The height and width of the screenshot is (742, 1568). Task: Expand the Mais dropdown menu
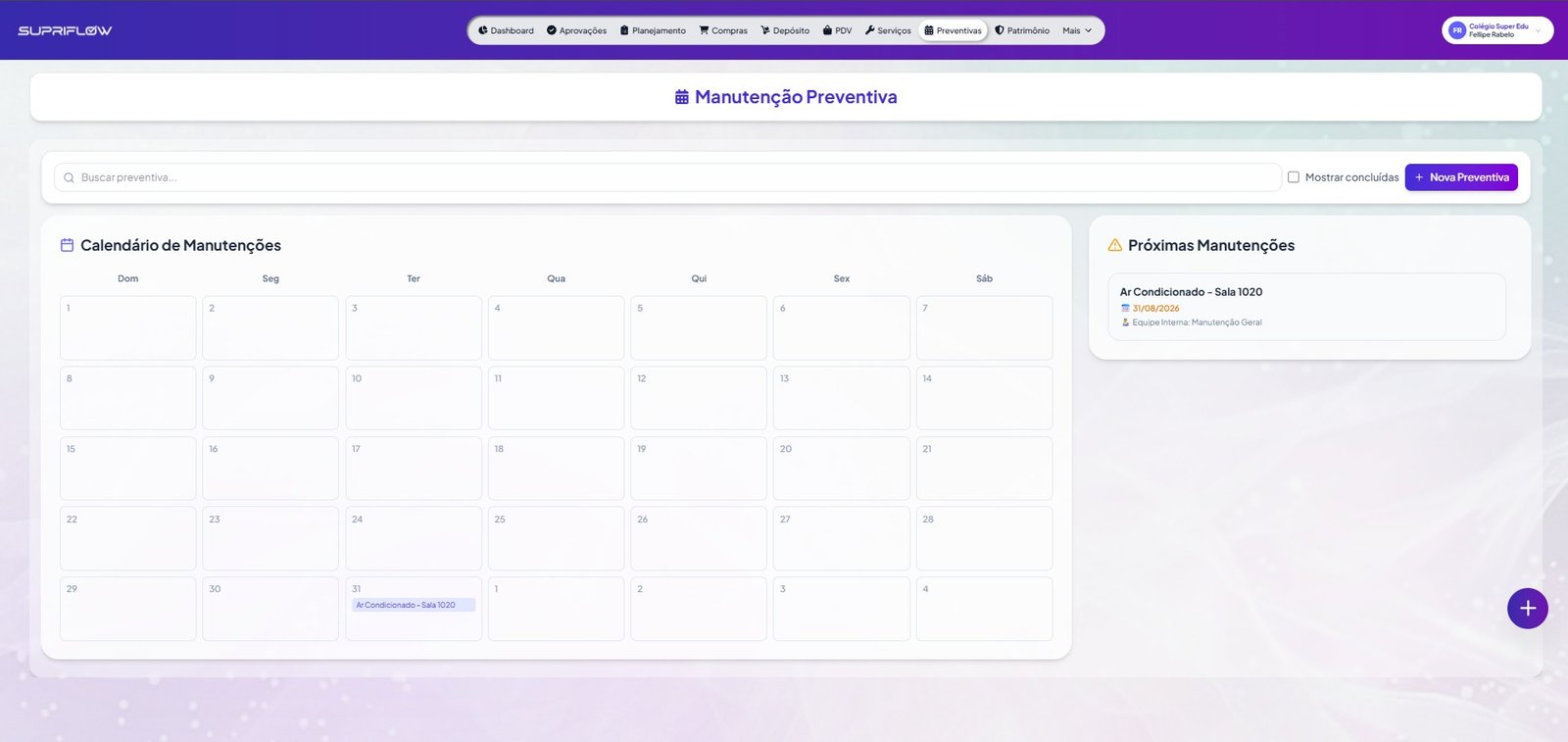coord(1077,30)
